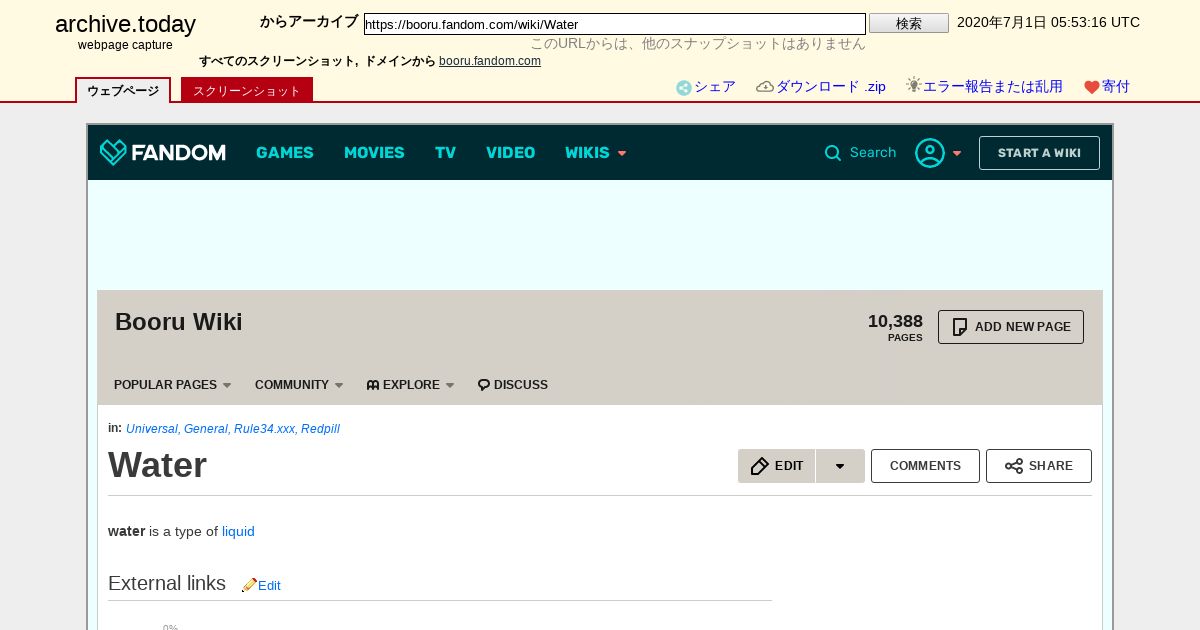The width and height of the screenshot is (1200, 630).
Task: Click the donate heart icon
Action: click(x=1092, y=88)
